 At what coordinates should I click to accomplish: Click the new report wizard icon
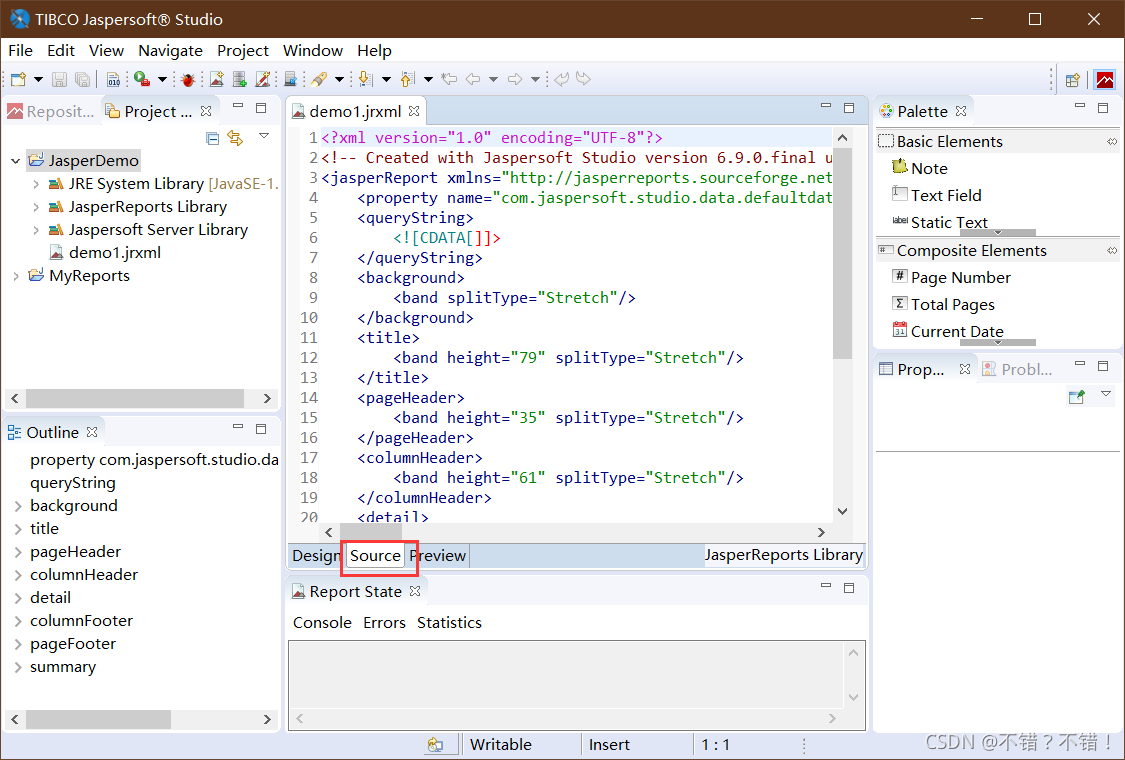(x=217, y=79)
